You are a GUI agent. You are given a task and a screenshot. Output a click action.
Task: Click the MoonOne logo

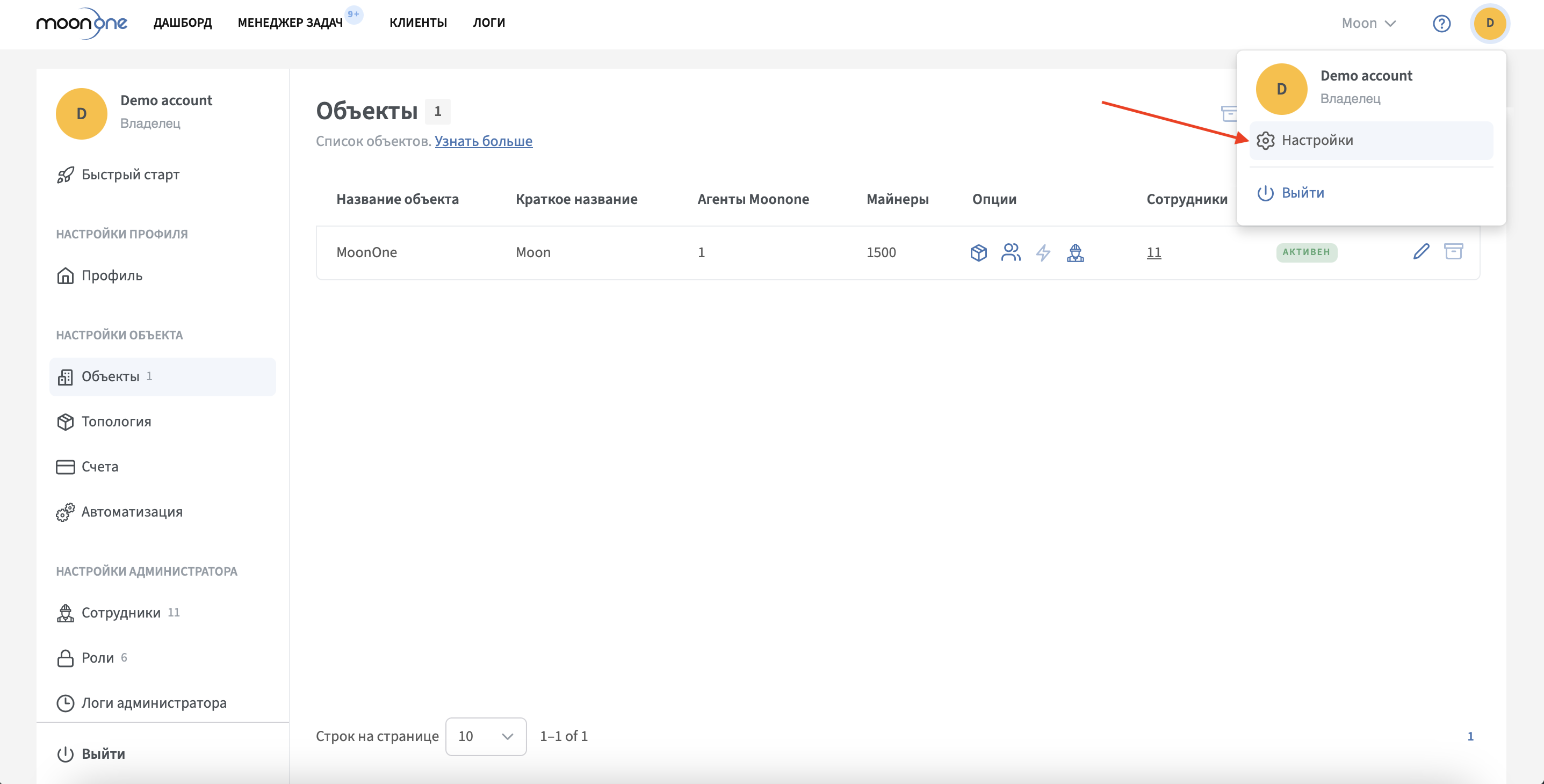click(82, 23)
